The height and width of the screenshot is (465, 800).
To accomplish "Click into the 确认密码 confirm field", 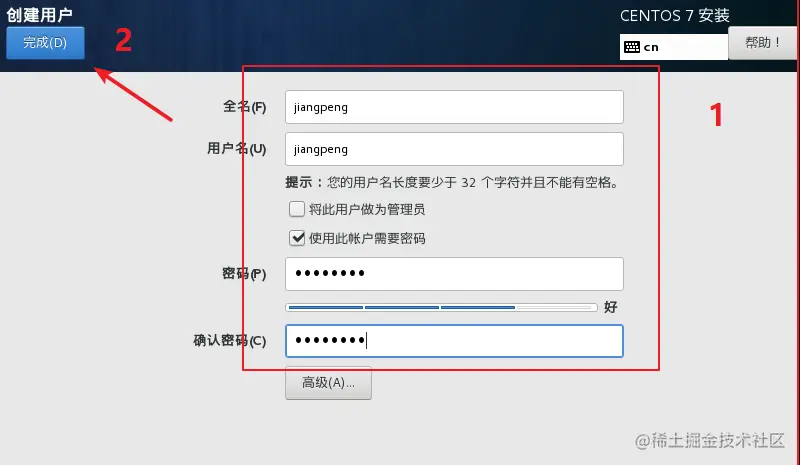I will pos(454,341).
